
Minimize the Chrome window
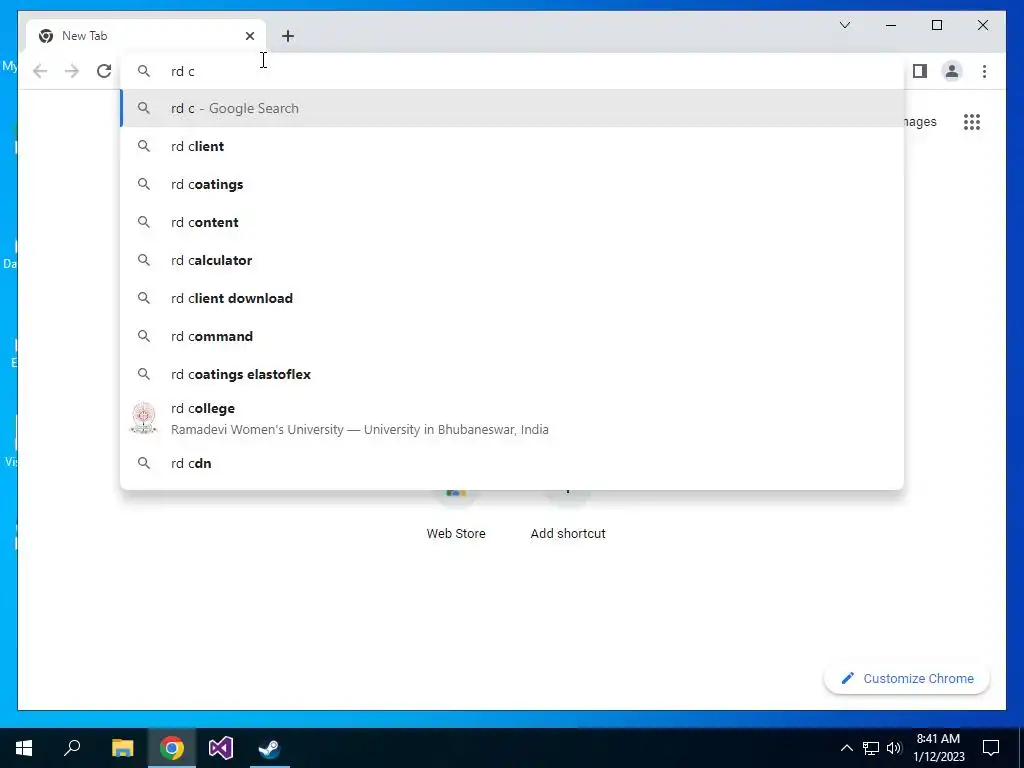pos(891,25)
